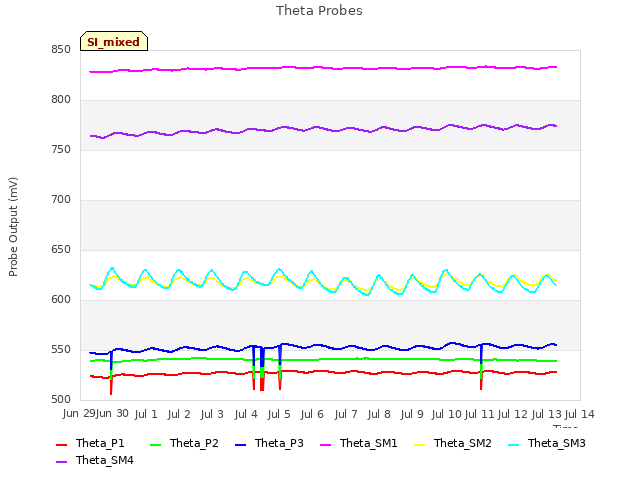Click the 500 y-axis tick label
Screen dimensions: 640x480
[x=61, y=400]
